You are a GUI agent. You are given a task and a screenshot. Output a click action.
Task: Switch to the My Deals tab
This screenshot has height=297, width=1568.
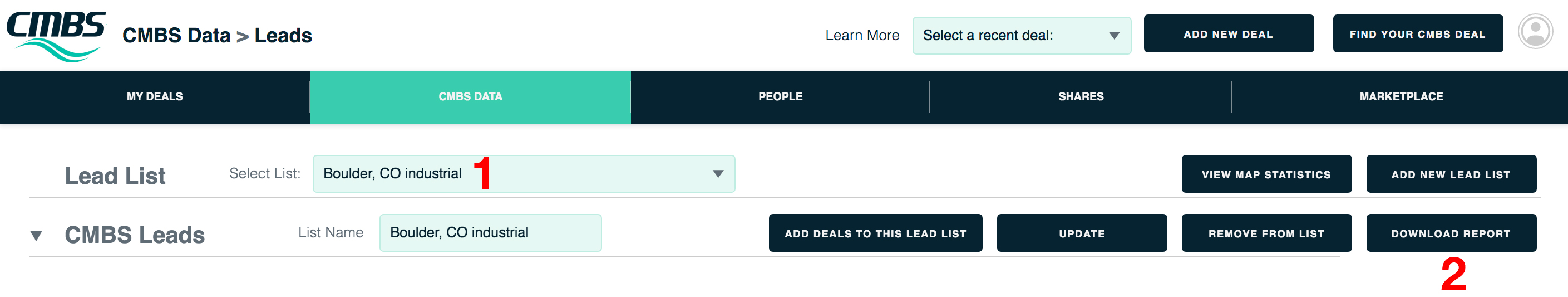pyautogui.click(x=155, y=96)
